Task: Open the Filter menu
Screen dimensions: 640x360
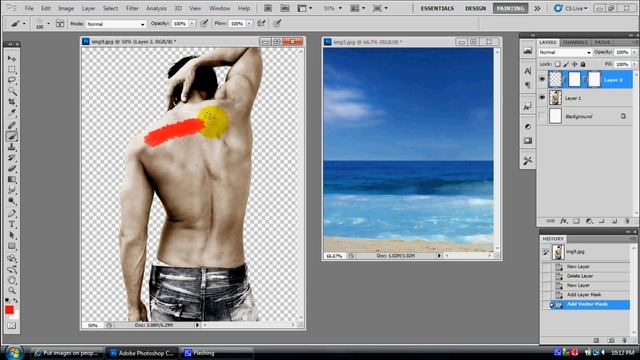Action: click(132, 8)
